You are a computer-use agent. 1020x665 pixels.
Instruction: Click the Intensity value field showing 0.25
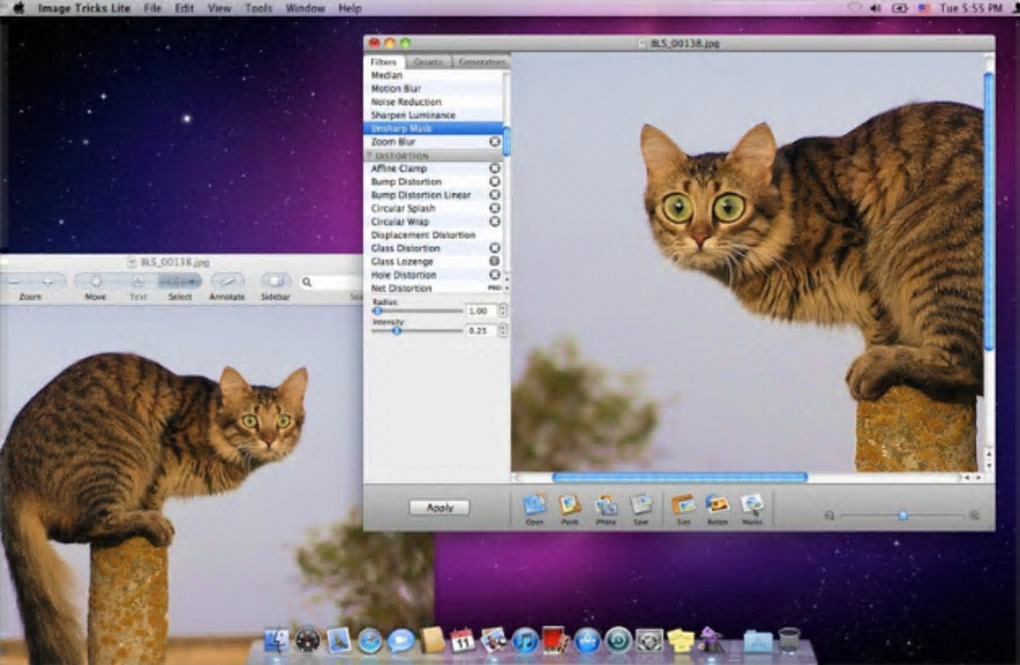click(x=481, y=331)
